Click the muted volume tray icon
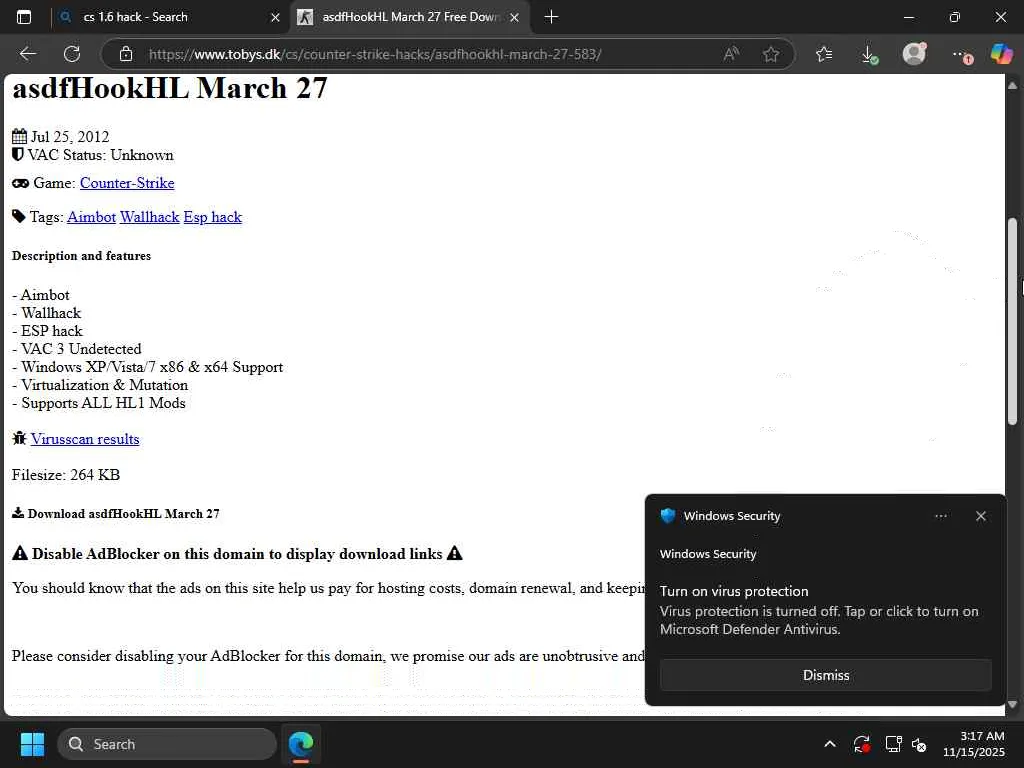The height and width of the screenshot is (768, 1024). (x=919, y=744)
